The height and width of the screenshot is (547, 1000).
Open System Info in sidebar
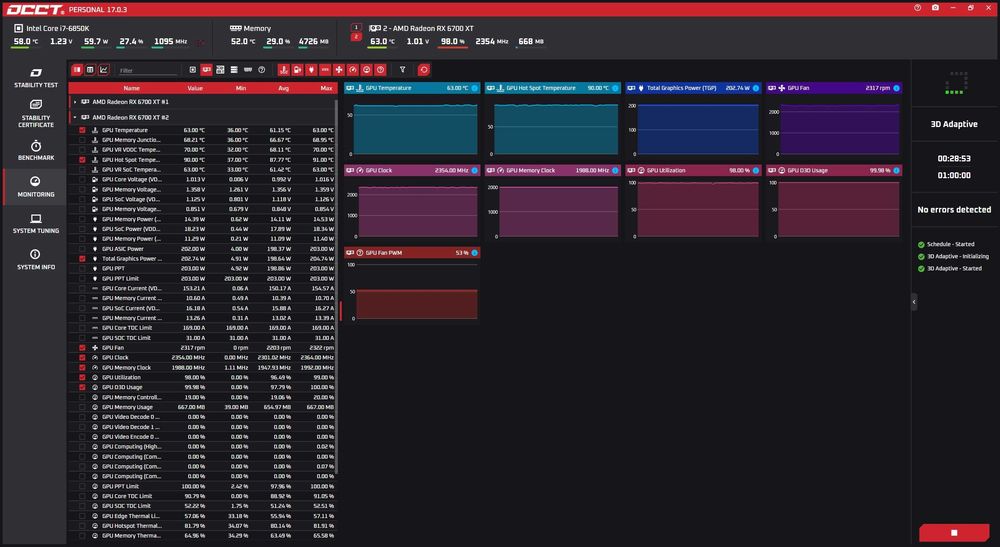[36, 259]
